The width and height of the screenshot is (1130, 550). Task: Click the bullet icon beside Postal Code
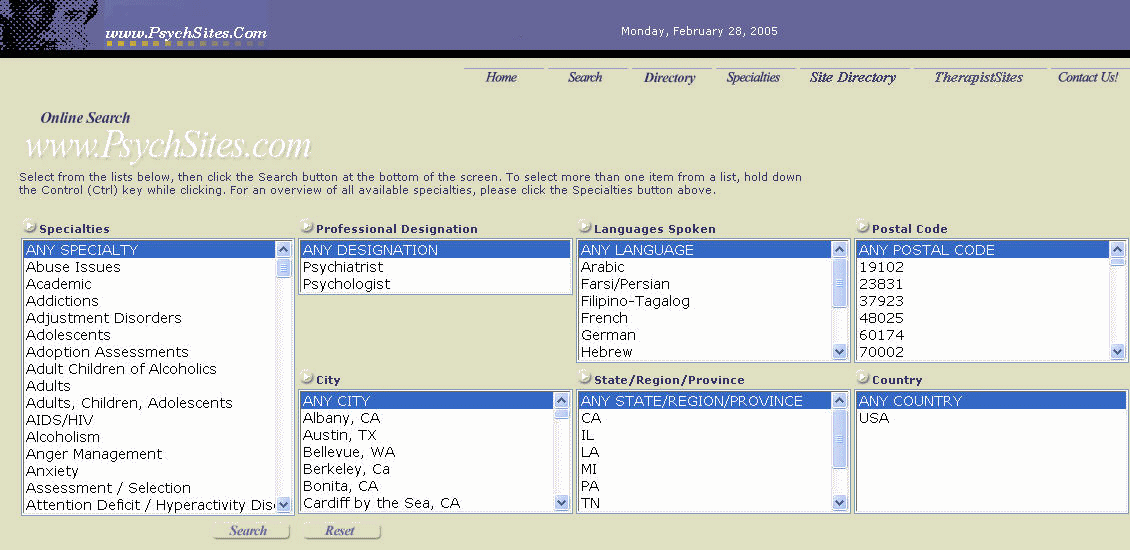pyautogui.click(x=863, y=226)
